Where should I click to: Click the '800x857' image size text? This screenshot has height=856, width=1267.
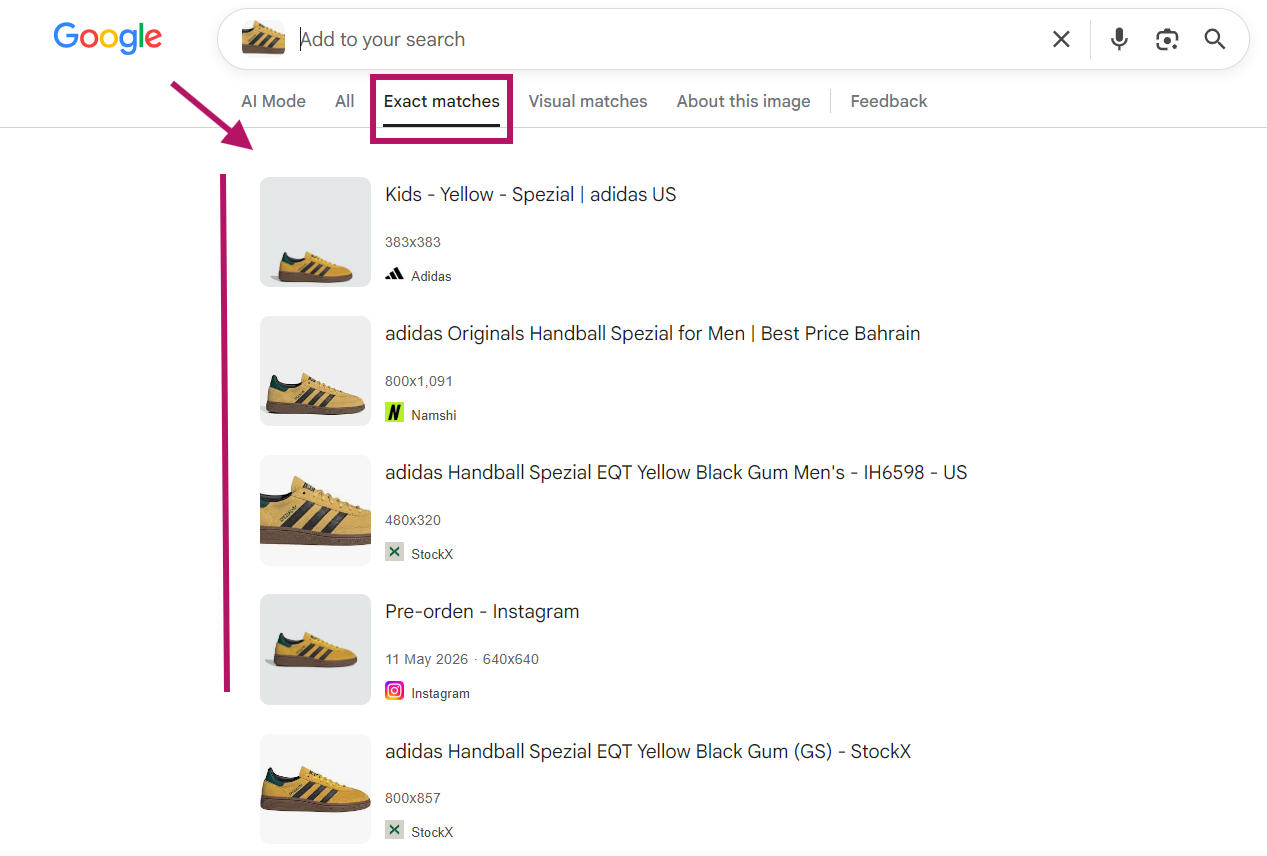pos(413,798)
